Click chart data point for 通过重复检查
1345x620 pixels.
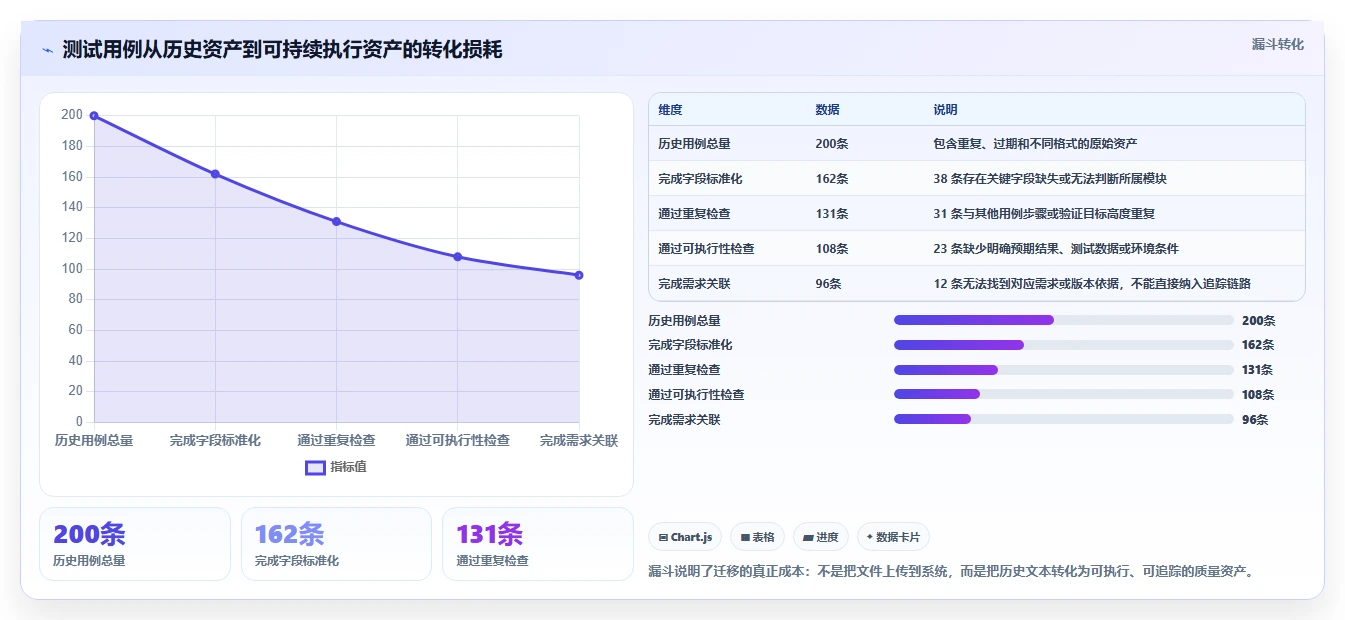pos(336,222)
